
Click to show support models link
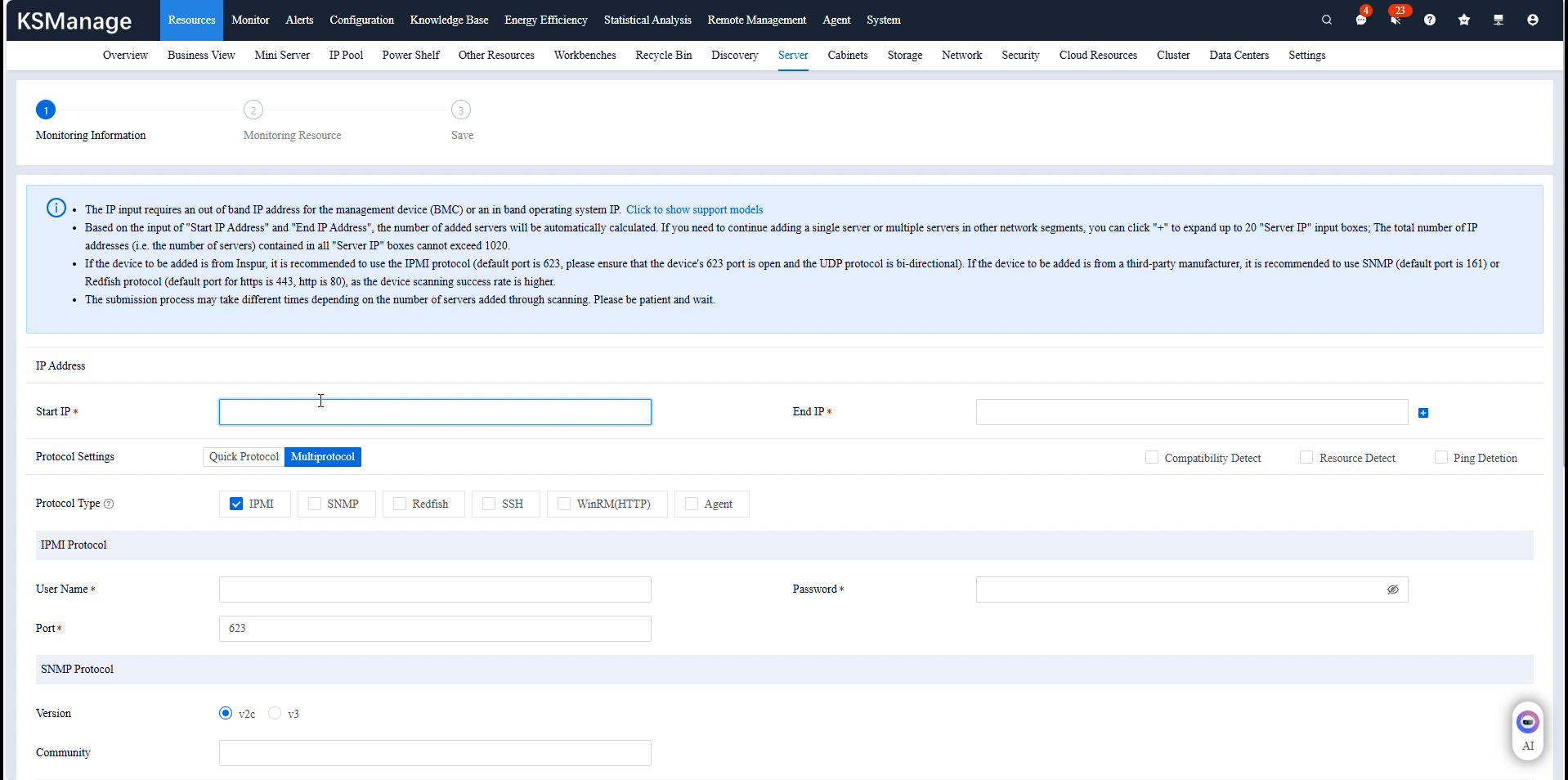pyautogui.click(x=694, y=209)
